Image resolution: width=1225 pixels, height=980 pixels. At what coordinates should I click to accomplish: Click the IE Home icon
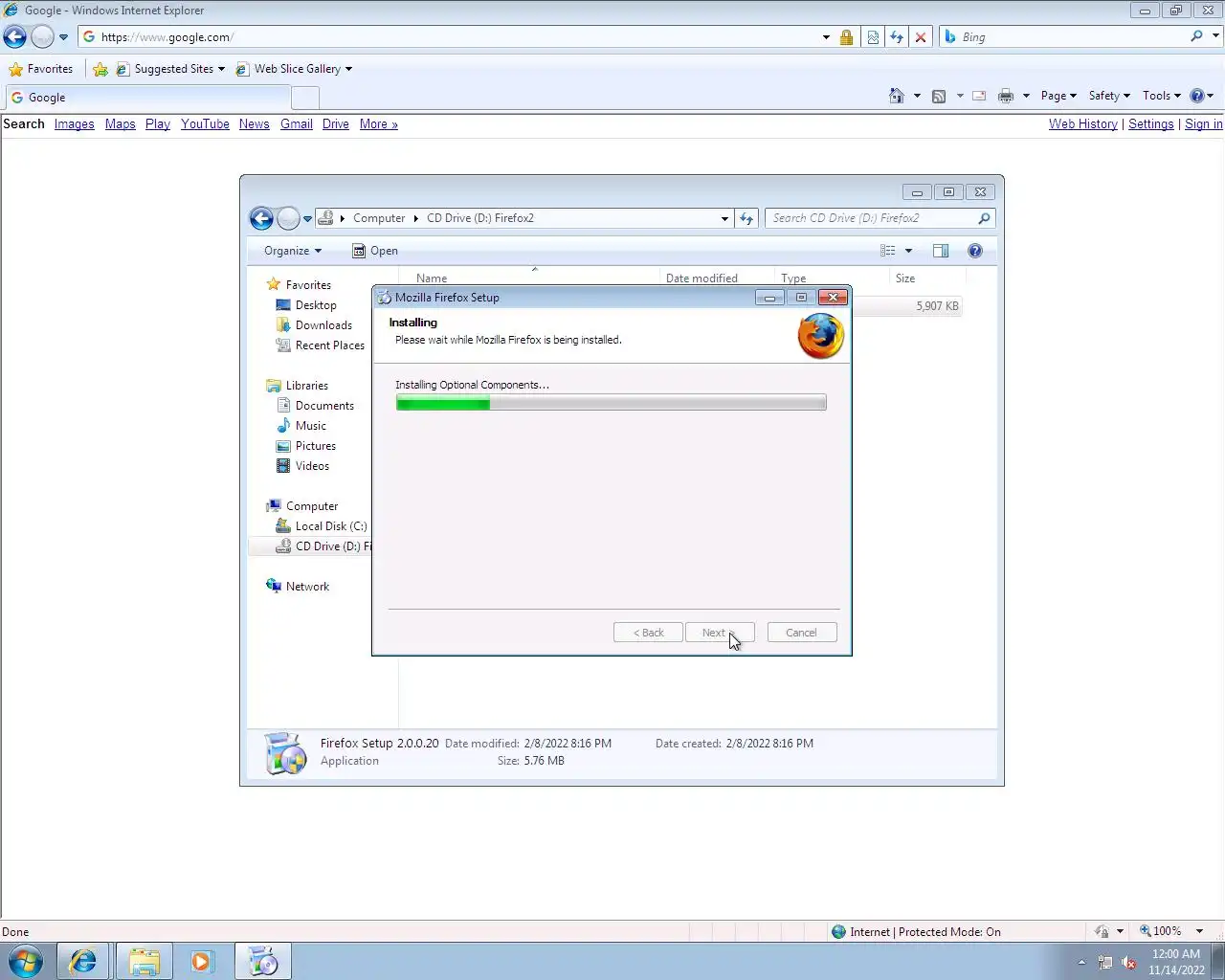point(897,96)
